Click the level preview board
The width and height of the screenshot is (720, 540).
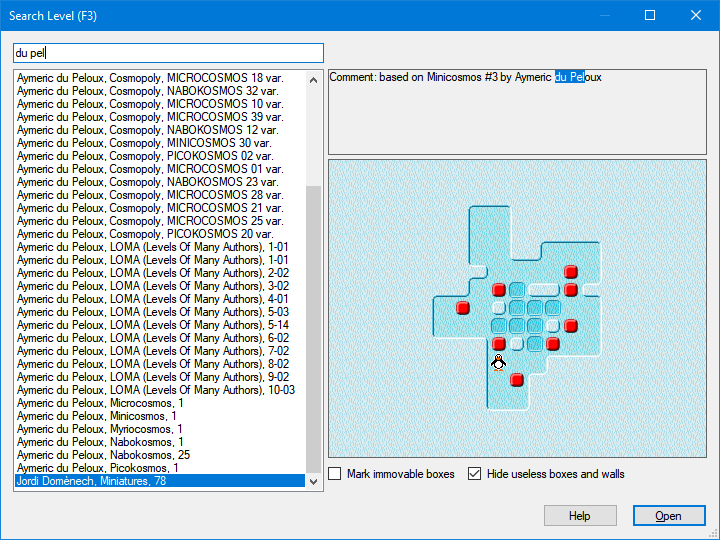click(x=517, y=308)
